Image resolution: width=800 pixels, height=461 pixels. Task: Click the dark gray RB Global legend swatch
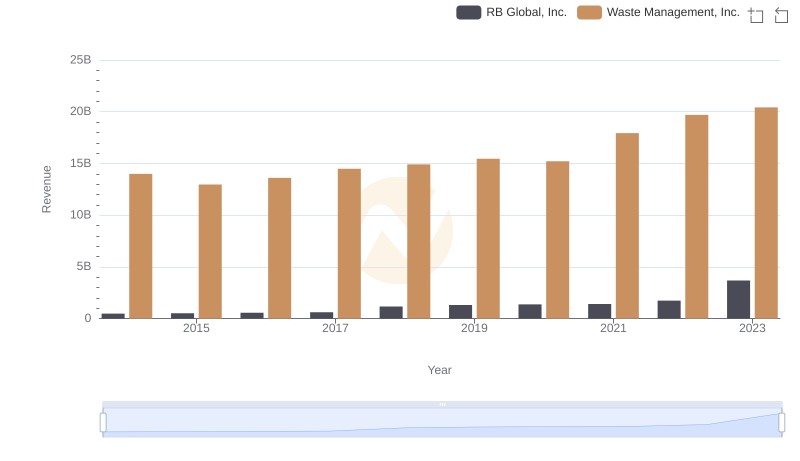point(468,12)
